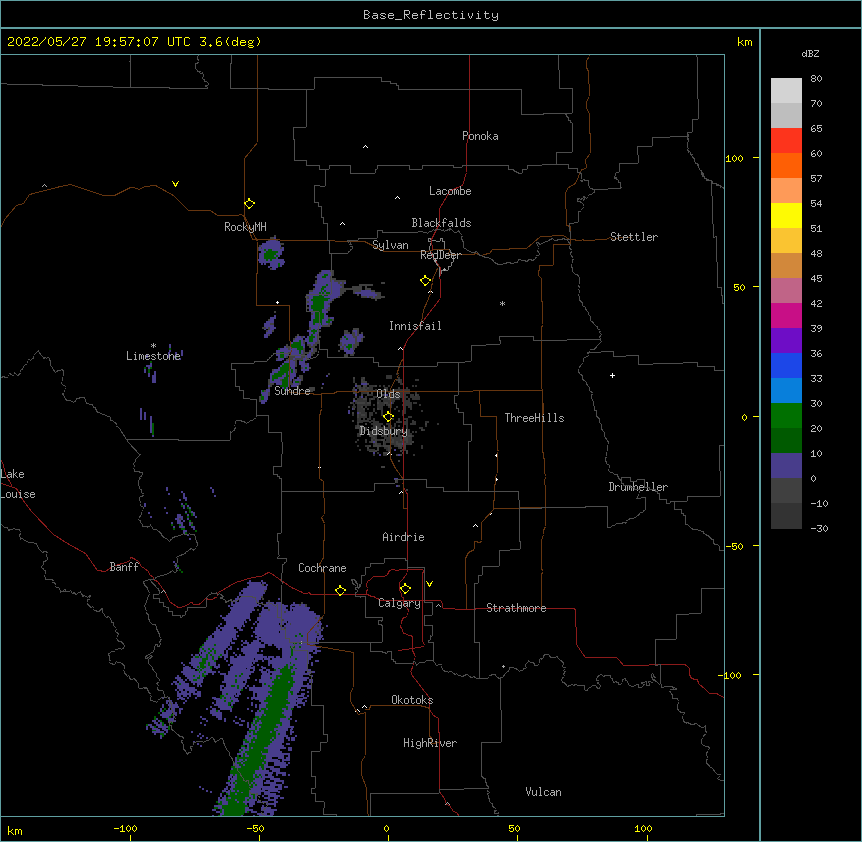Click the yellow 54 dBZ color swatch
862x842 pixels.
786,215
